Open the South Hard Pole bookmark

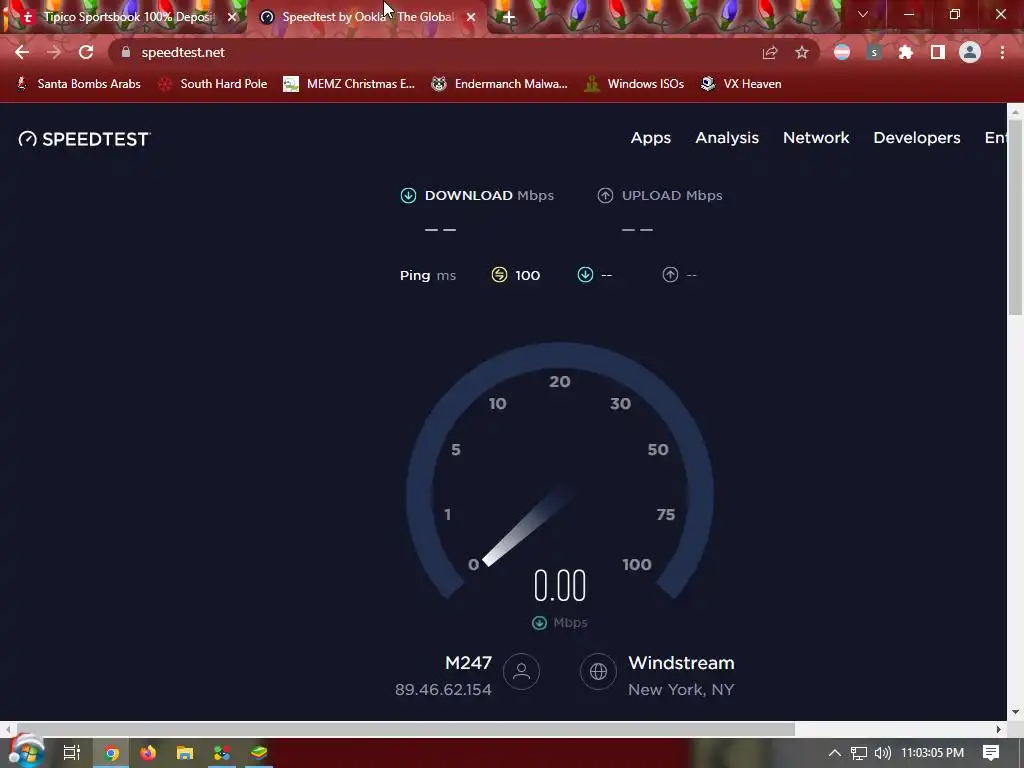coord(213,84)
